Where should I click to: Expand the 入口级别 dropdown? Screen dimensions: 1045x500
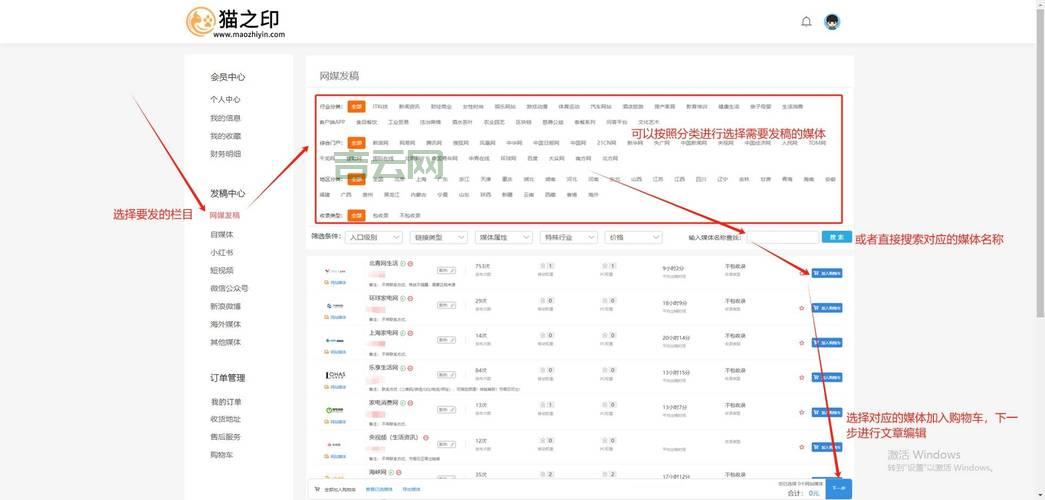373,238
